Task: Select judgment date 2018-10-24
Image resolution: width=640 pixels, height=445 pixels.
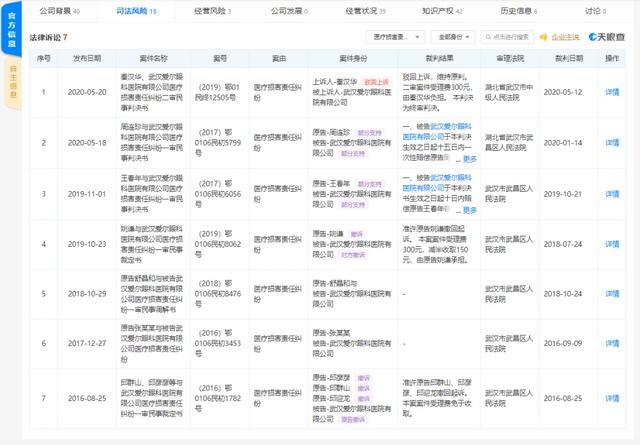Action: pos(563,294)
